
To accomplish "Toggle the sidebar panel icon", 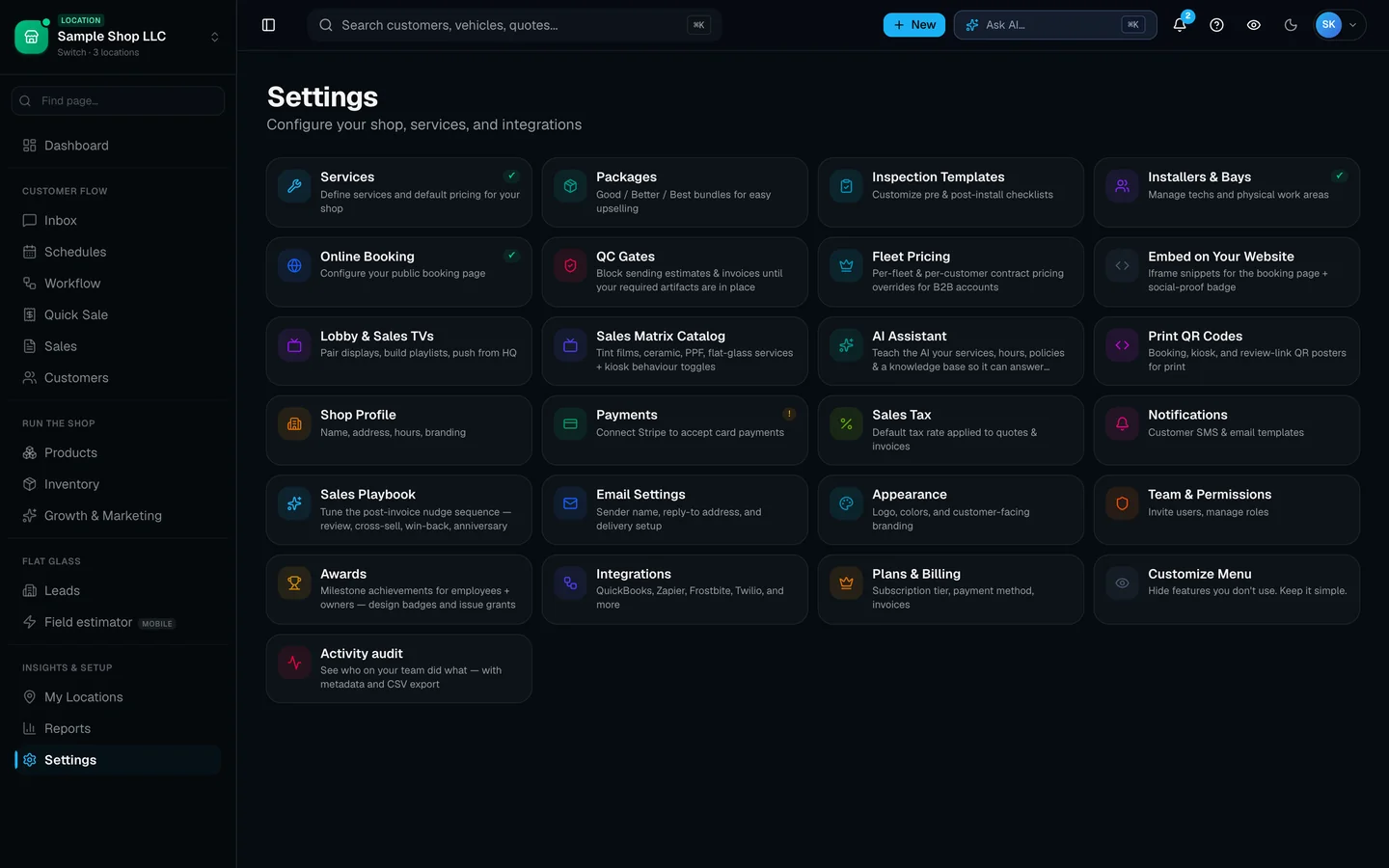I will [x=268, y=25].
